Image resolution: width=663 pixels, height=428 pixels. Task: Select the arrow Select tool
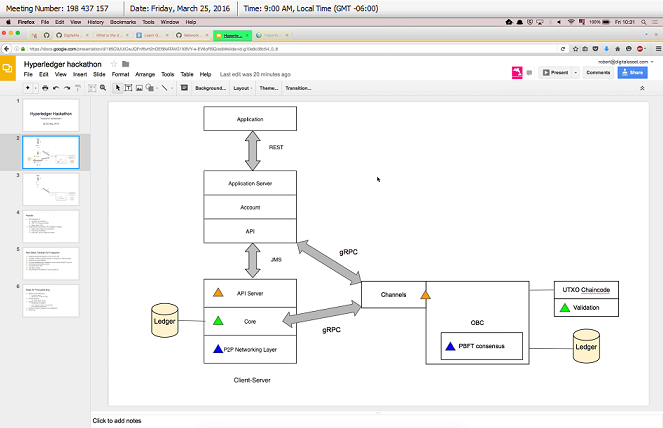click(118, 88)
